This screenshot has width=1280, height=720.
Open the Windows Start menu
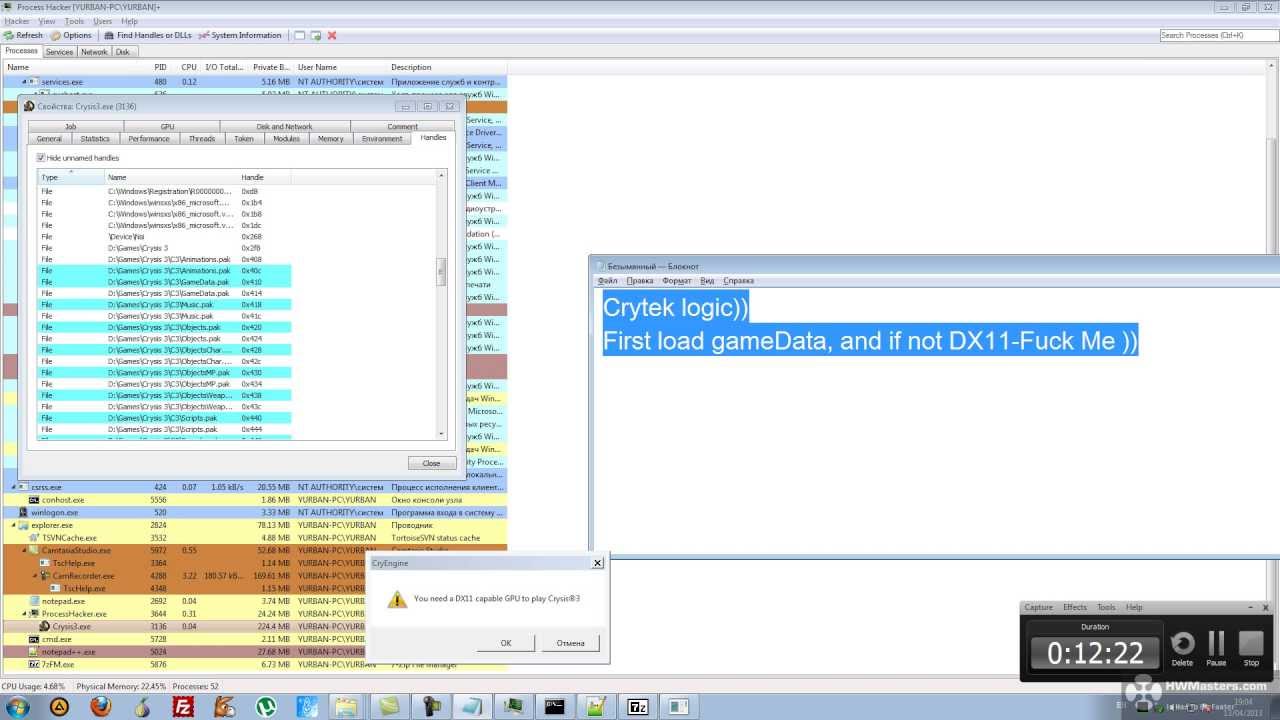(17, 706)
